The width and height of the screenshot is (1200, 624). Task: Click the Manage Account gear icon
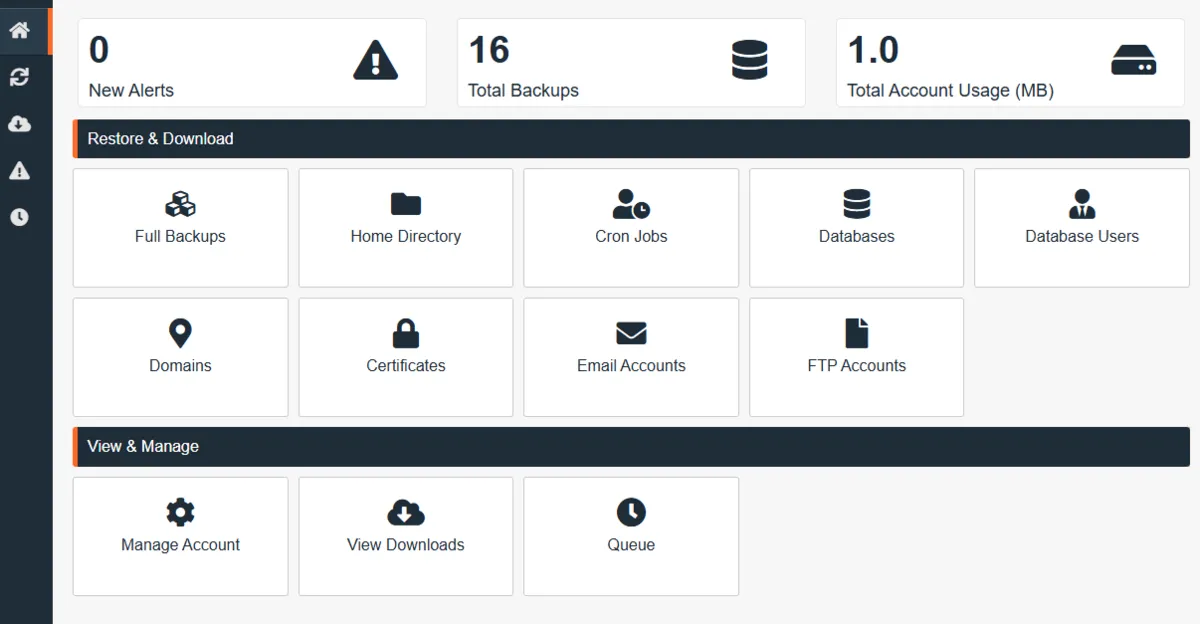point(180,513)
